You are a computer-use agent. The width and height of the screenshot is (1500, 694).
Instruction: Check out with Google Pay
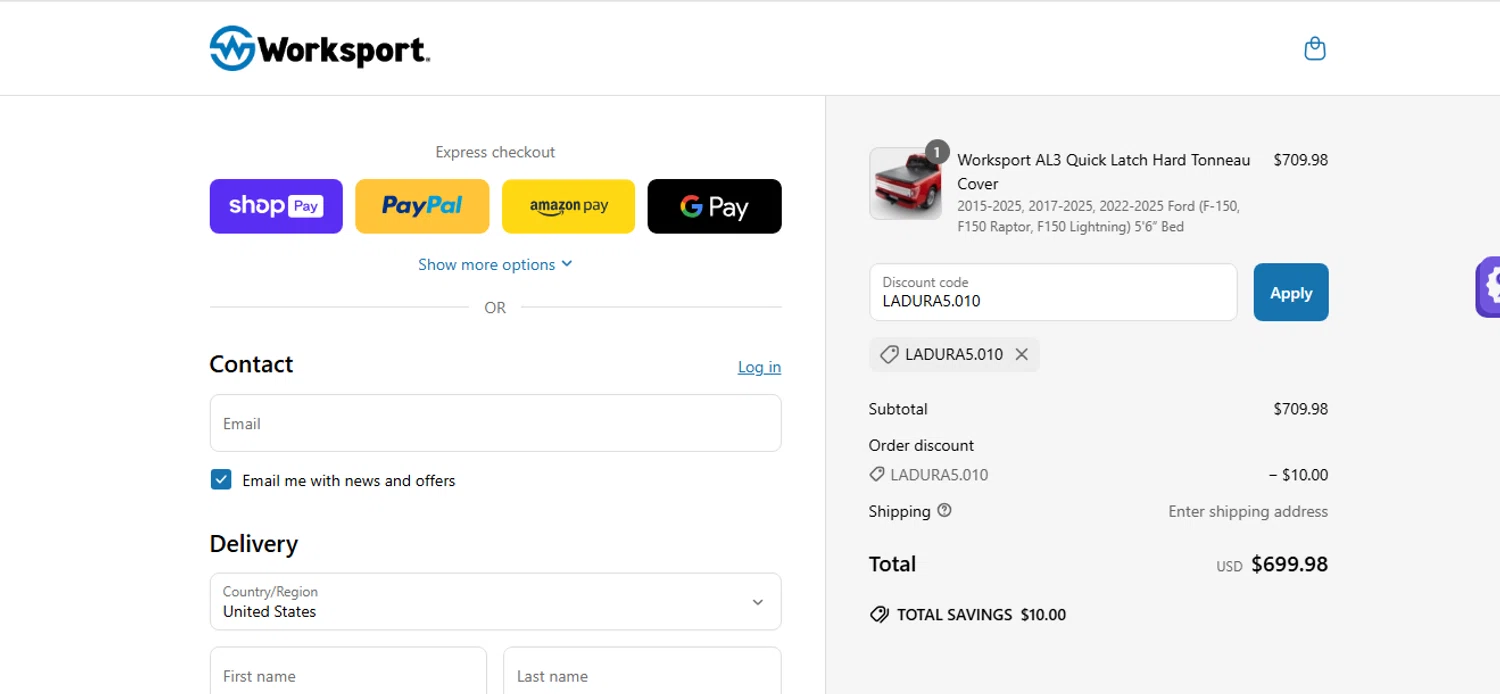tap(714, 206)
